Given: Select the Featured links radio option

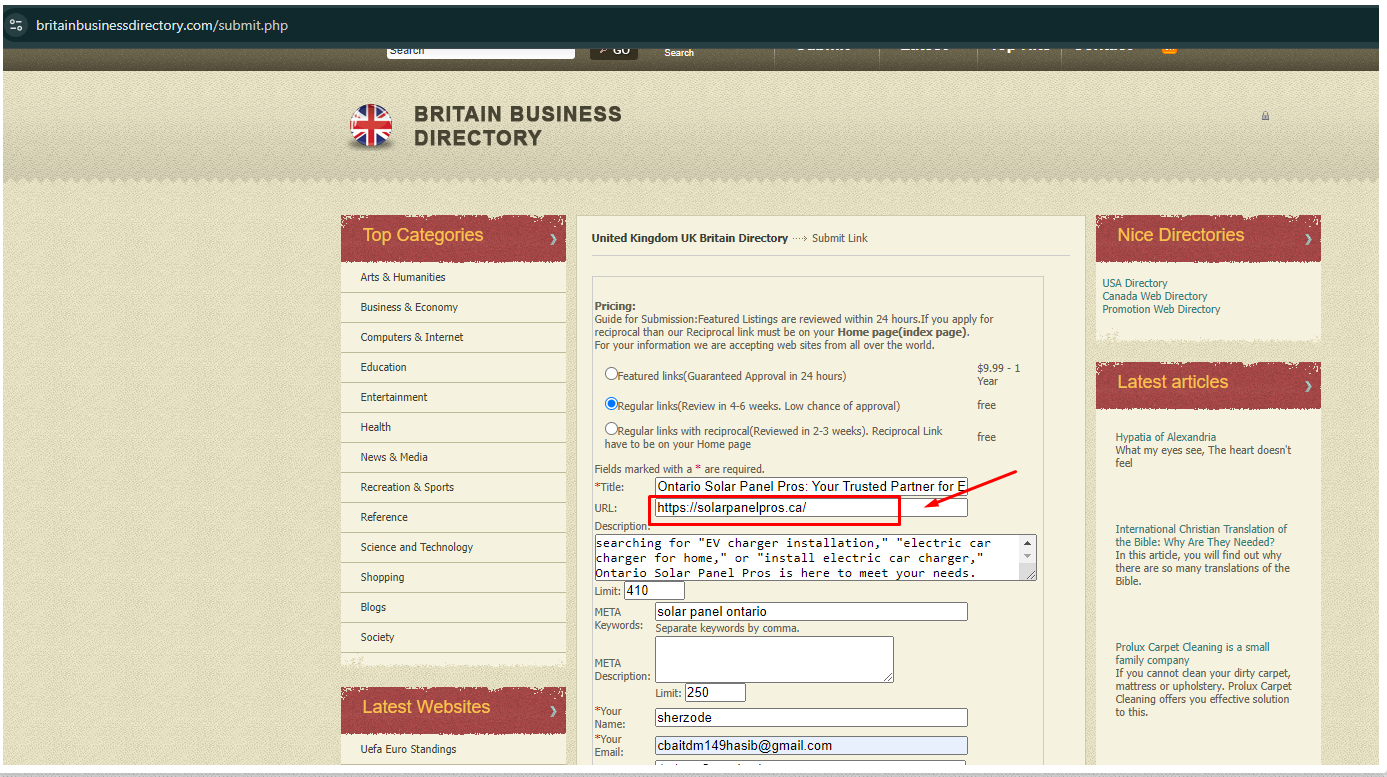Looking at the screenshot, I should click(611, 374).
